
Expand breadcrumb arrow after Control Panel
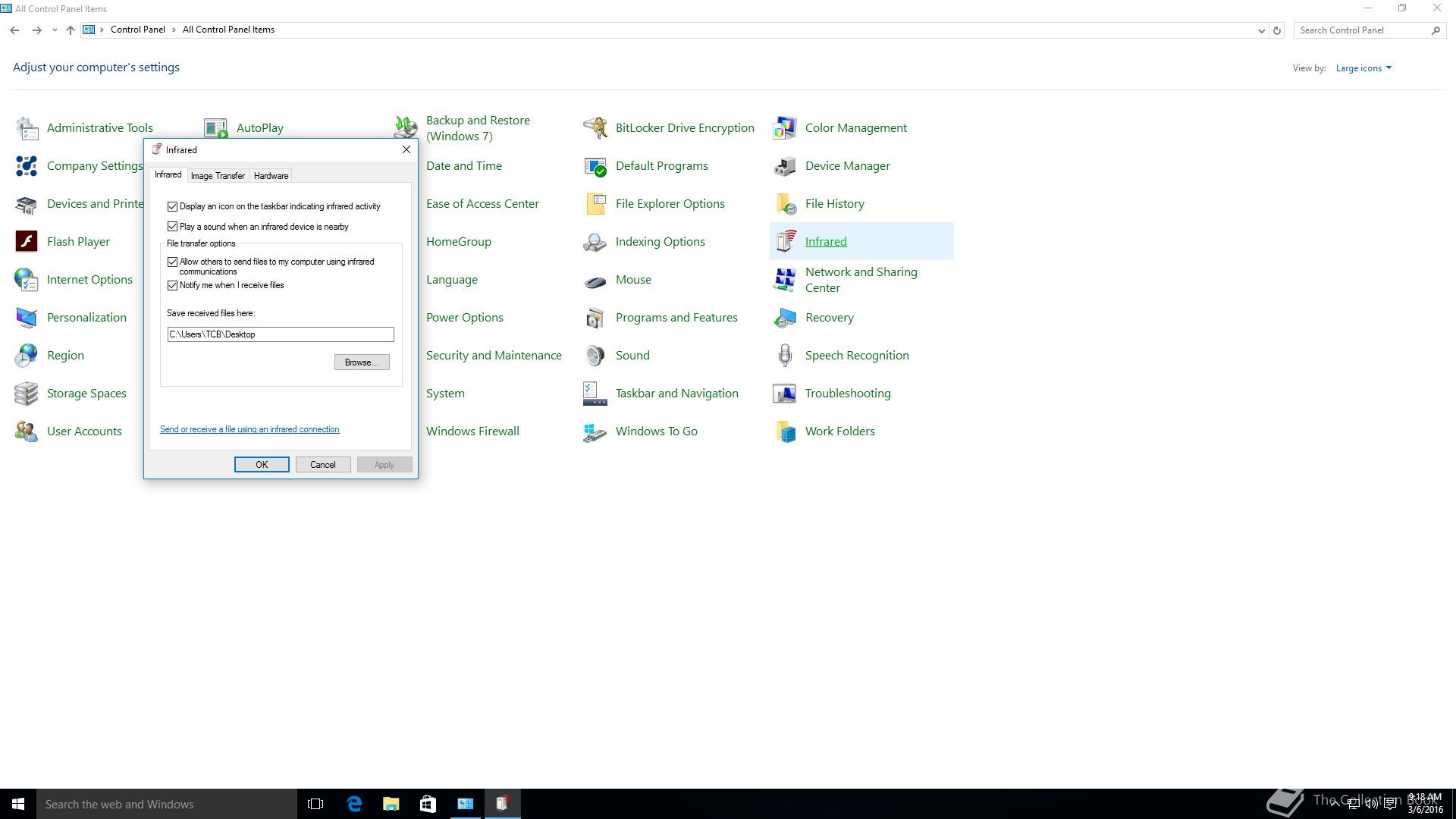174,30
